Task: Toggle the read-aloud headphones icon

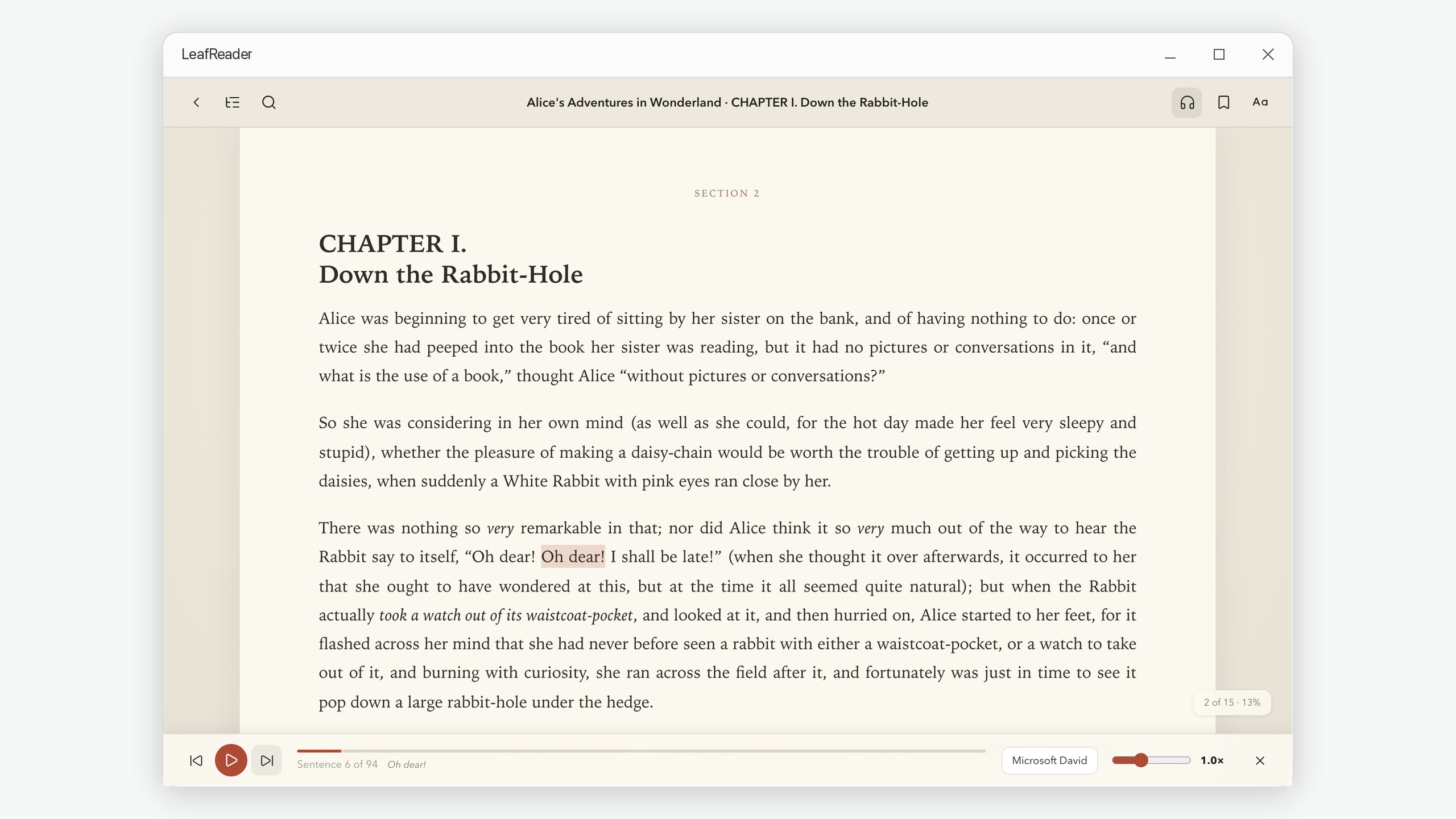Action: (x=1187, y=102)
